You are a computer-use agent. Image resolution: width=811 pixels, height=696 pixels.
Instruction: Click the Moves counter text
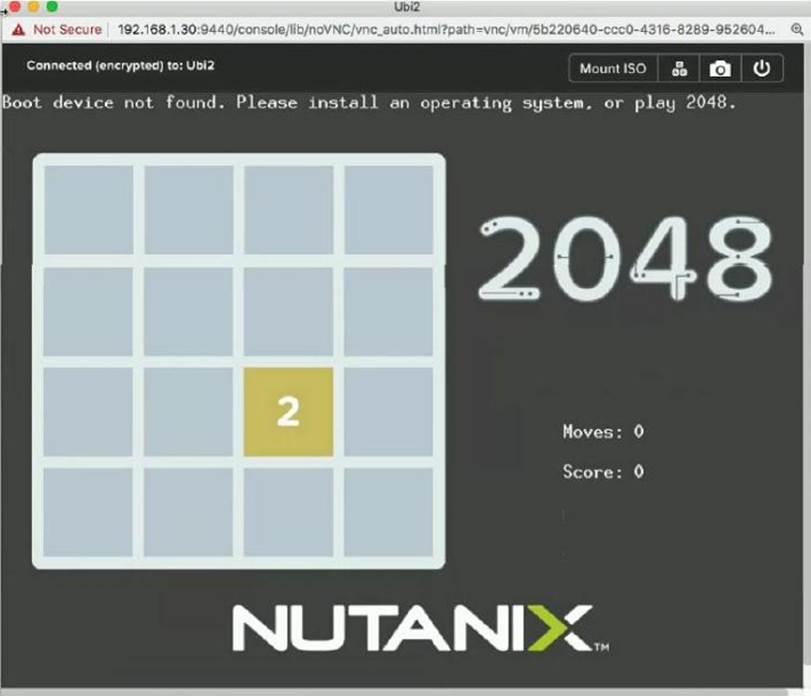click(603, 432)
